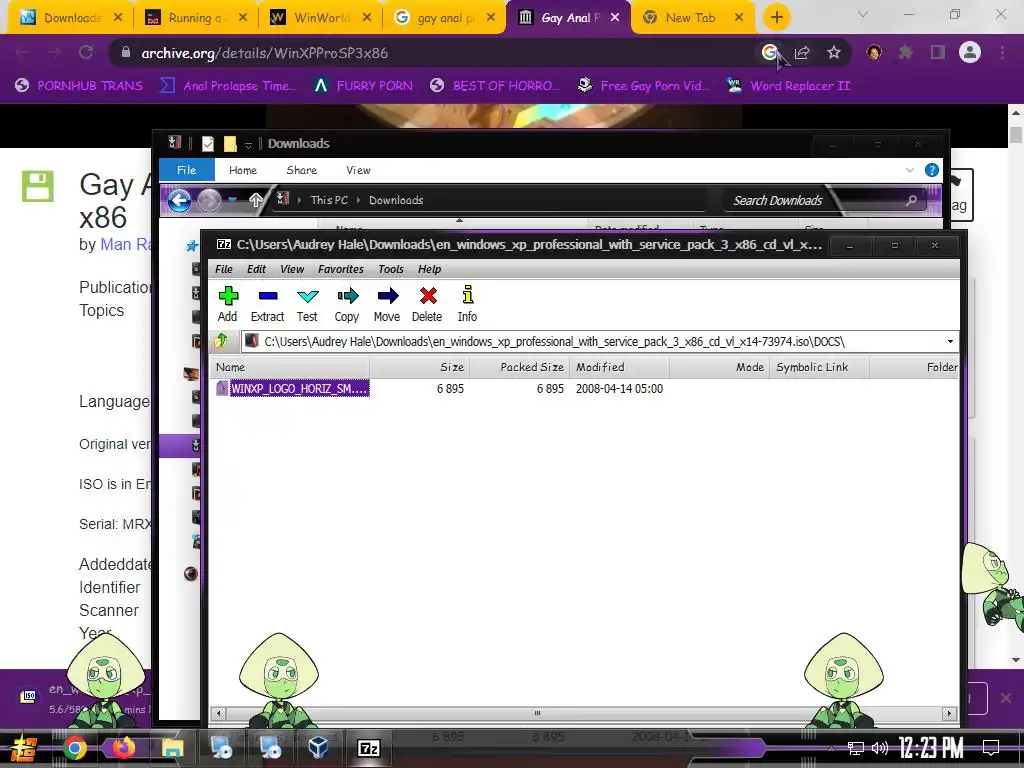Click the 7-Zip horizontal scrollbar right arrow
This screenshot has width=1024, height=768.
(949, 713)
